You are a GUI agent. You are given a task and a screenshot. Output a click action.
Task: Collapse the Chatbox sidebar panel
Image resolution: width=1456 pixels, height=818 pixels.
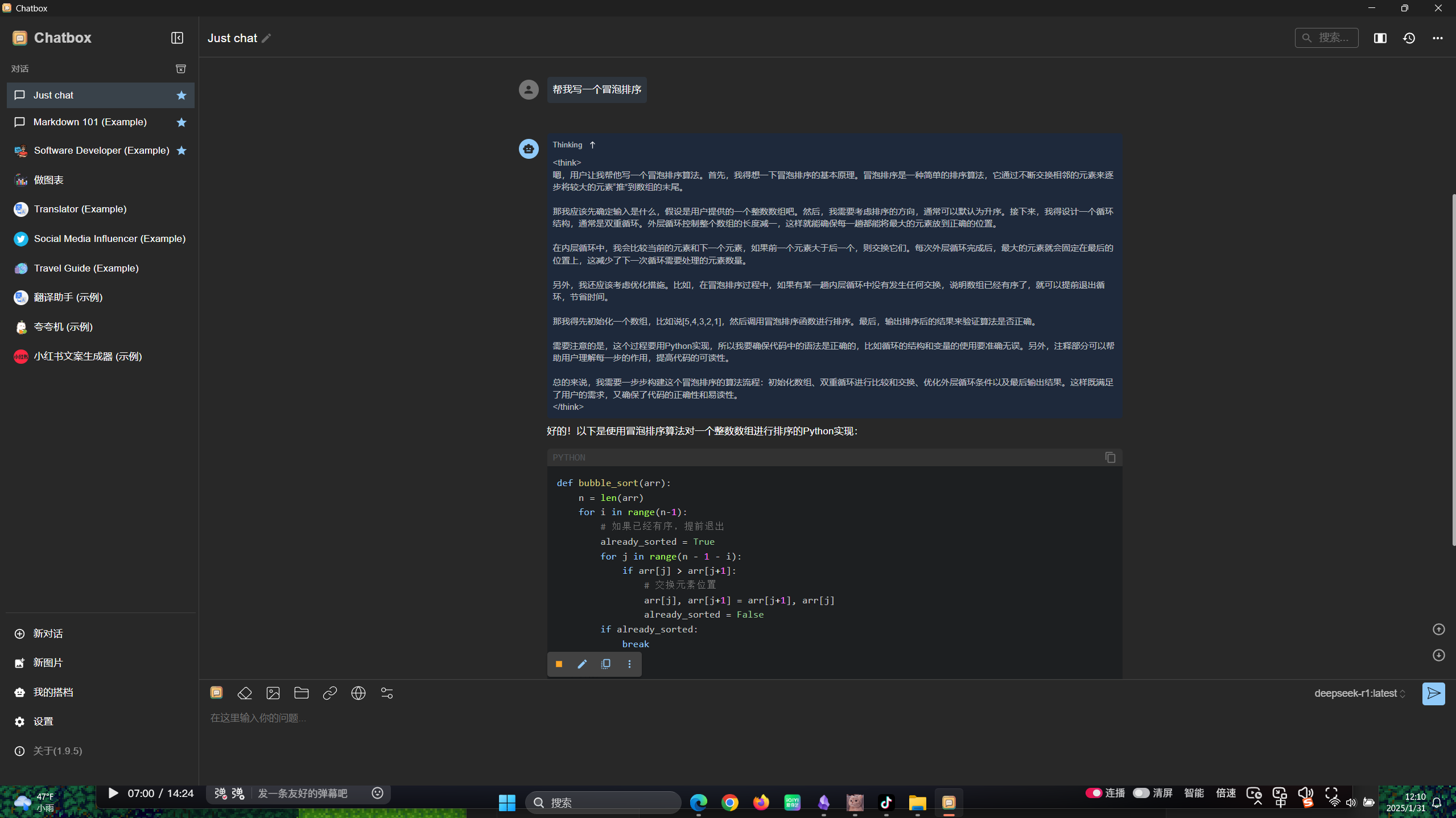(177, 38)
